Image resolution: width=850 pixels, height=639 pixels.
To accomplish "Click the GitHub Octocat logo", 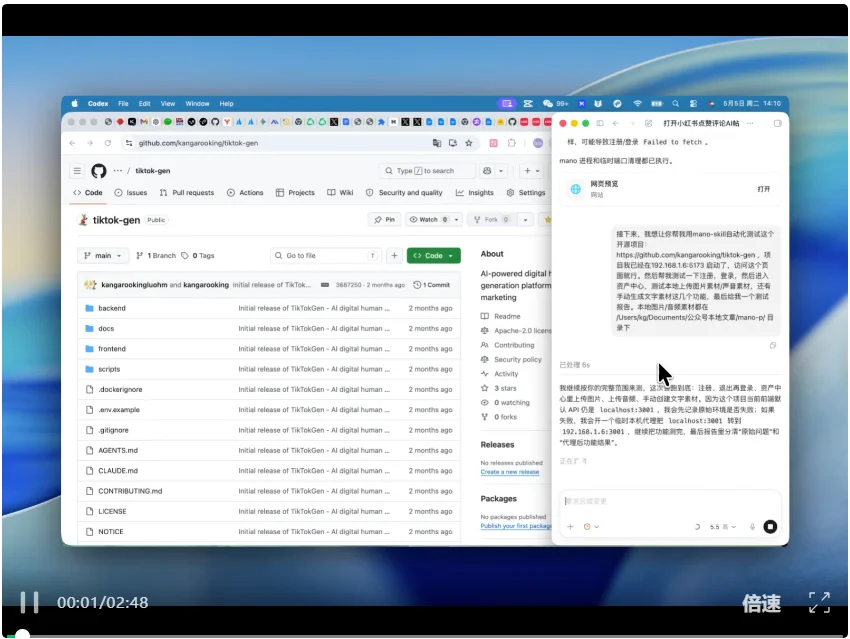I will [x=99, y=171].
